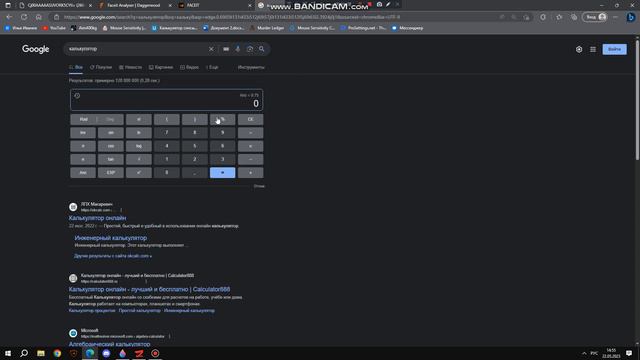Expand the Ещё more search filters

pos(212,67)
